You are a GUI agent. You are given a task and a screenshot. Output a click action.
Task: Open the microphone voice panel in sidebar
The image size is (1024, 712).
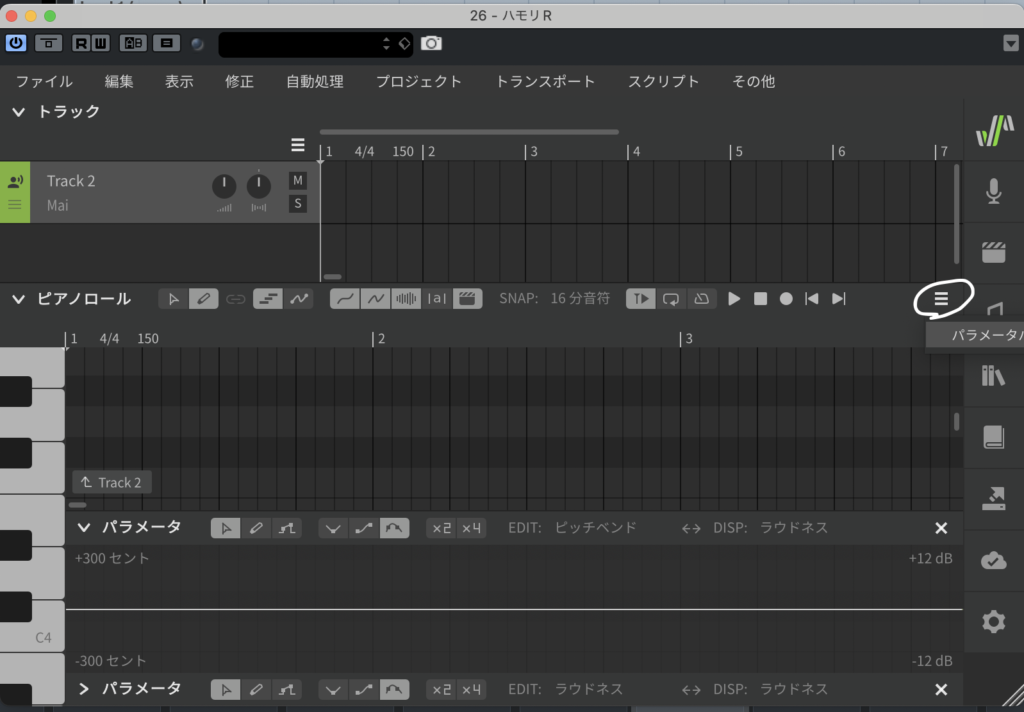(993, 191)
